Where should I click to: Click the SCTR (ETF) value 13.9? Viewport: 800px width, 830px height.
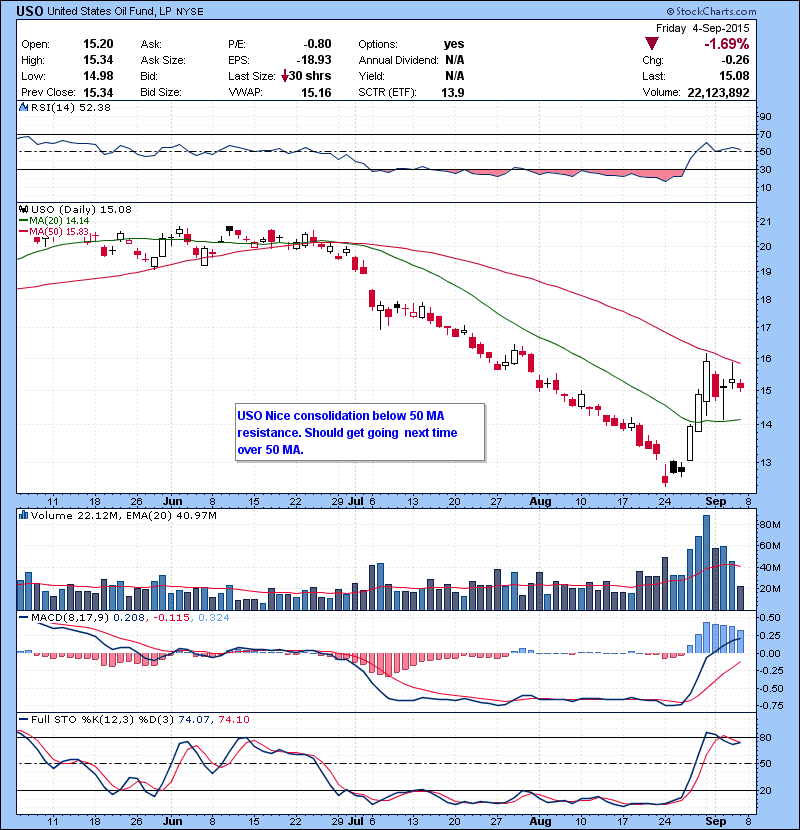pos(453,93)
